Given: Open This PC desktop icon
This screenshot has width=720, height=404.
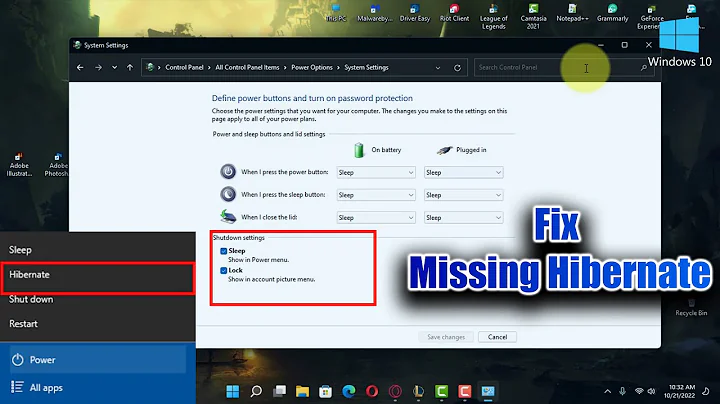Looking at the screenshot, I should [x=336, y=13].
